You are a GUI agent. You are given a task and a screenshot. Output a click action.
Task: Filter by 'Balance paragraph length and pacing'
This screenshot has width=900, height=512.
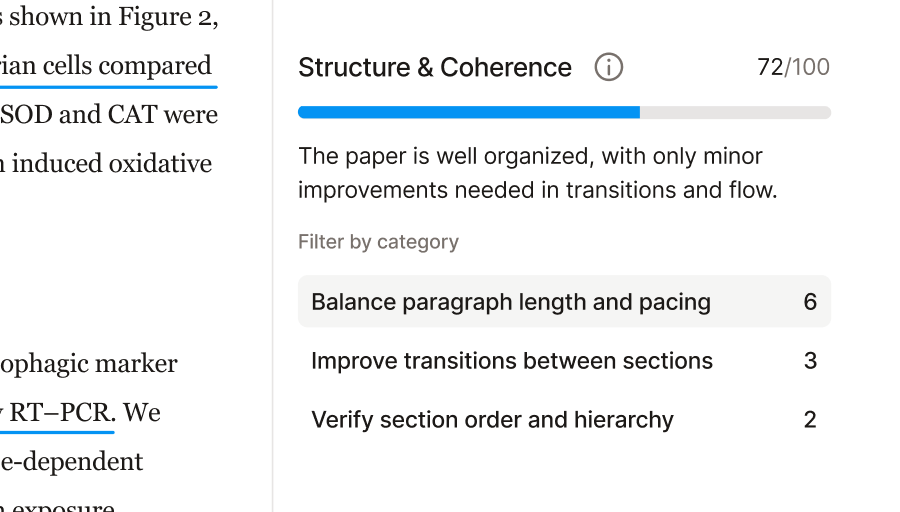pos(511,302)
